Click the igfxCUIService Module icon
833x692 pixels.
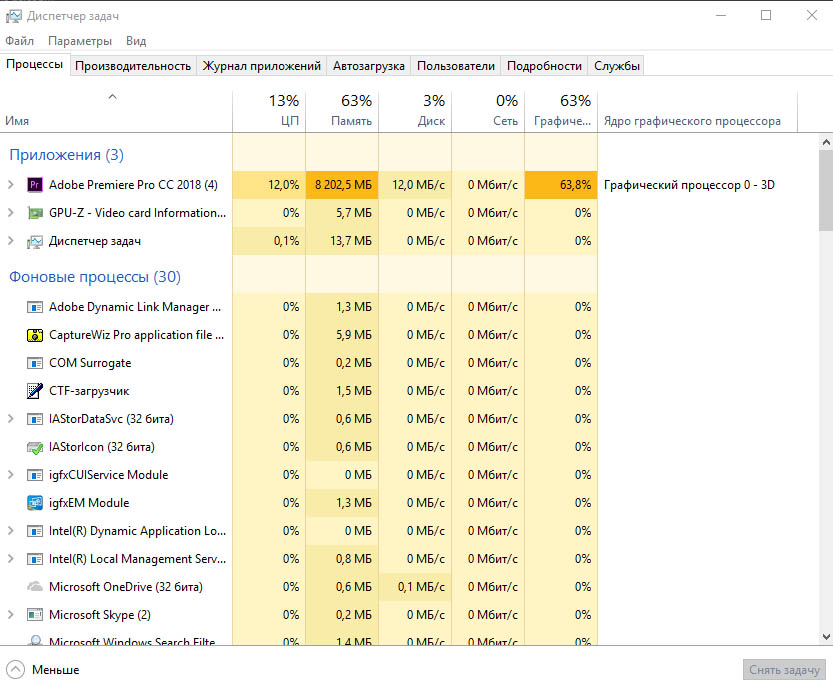click(x=35, y=475)
